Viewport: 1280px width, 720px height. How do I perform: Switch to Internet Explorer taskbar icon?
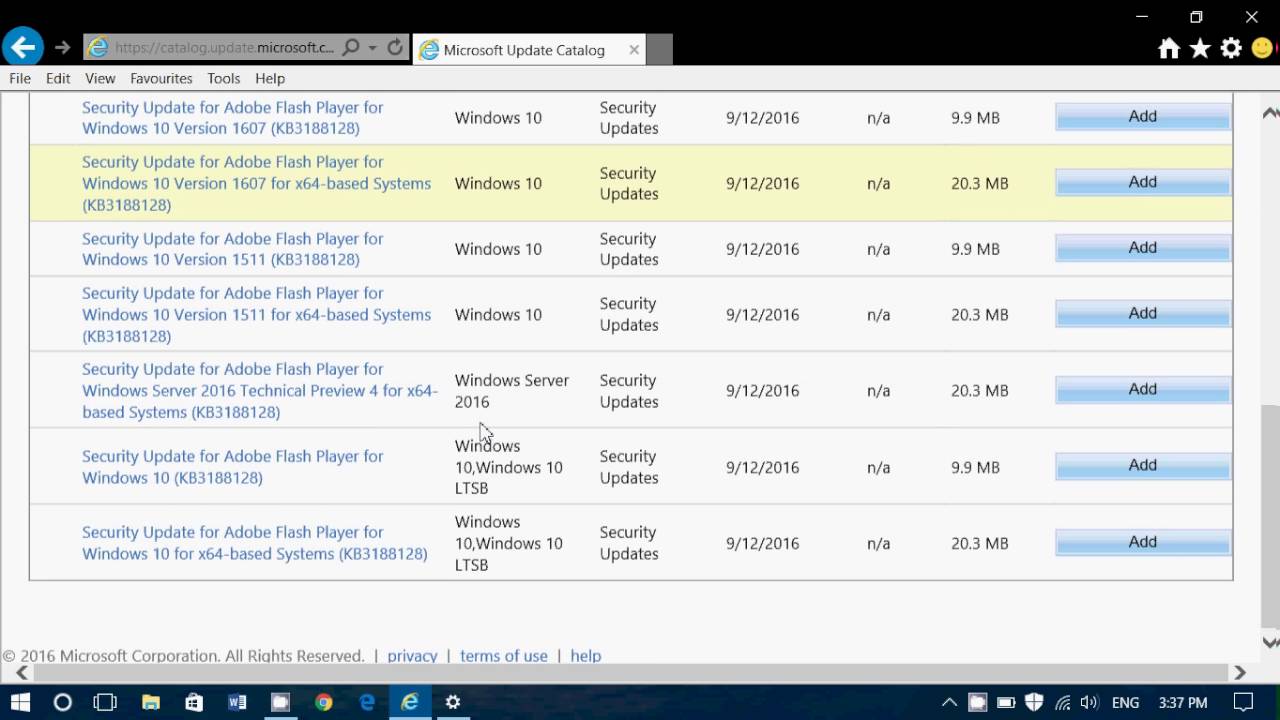coord(410,702)
